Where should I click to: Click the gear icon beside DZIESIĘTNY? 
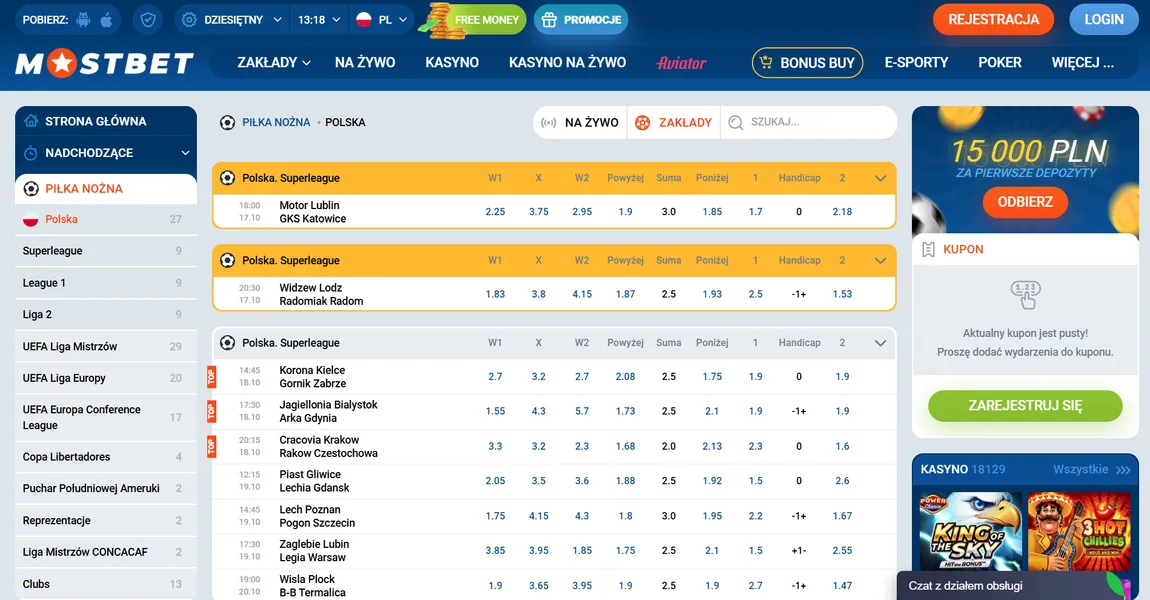(x=190, y=19)
